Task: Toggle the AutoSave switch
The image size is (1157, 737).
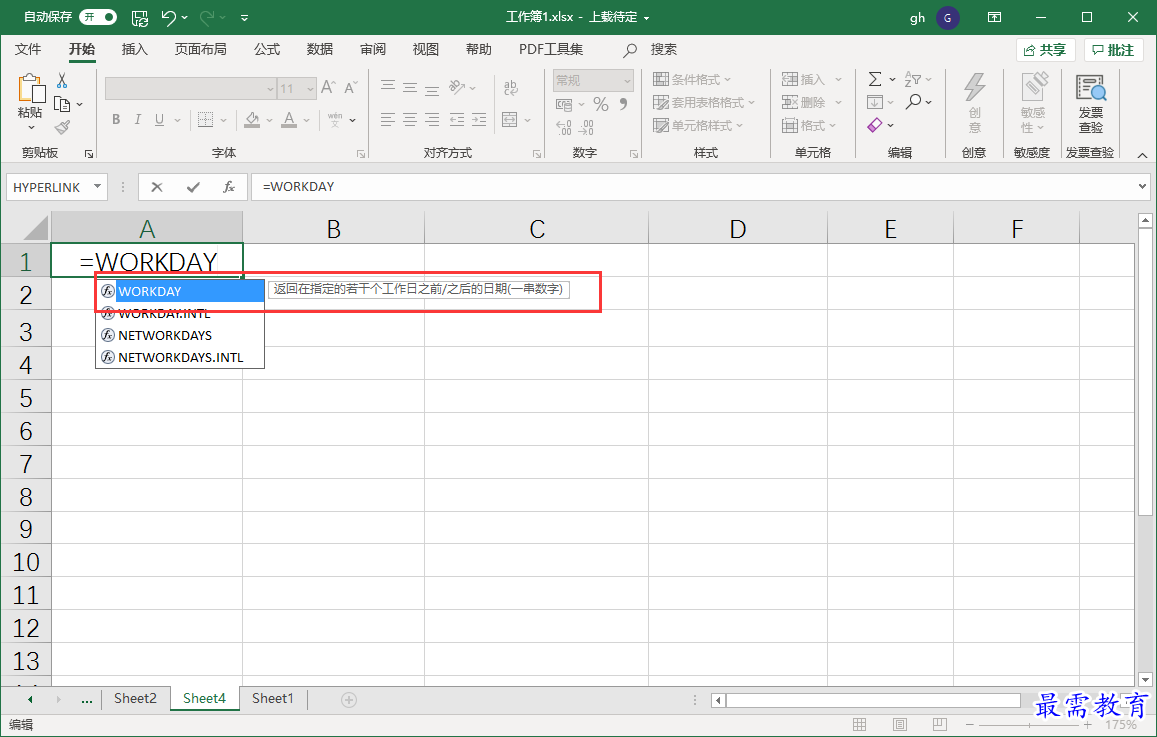Action: click(98, 17)
